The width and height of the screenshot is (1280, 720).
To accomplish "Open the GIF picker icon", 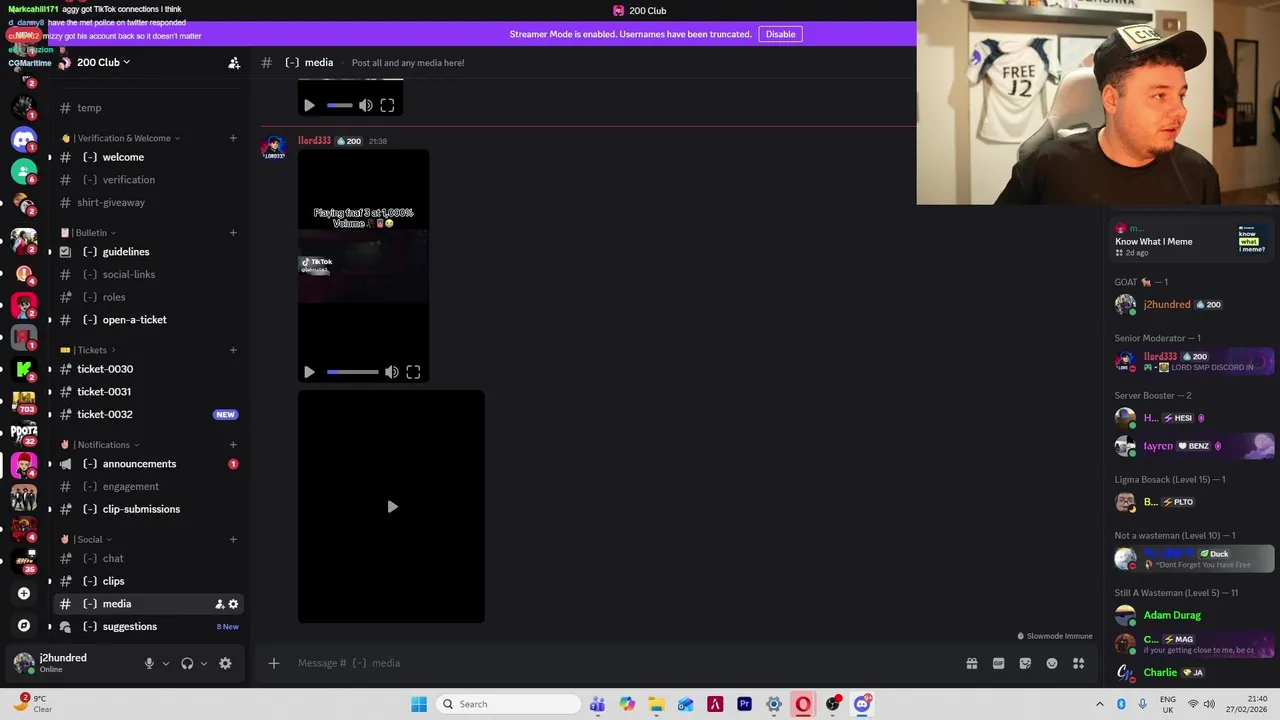I will pos(998,663).
